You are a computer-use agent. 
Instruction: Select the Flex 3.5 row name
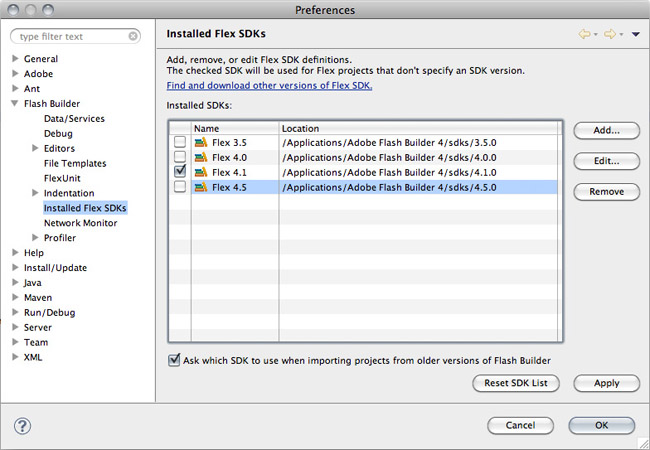tap(229, 143)
